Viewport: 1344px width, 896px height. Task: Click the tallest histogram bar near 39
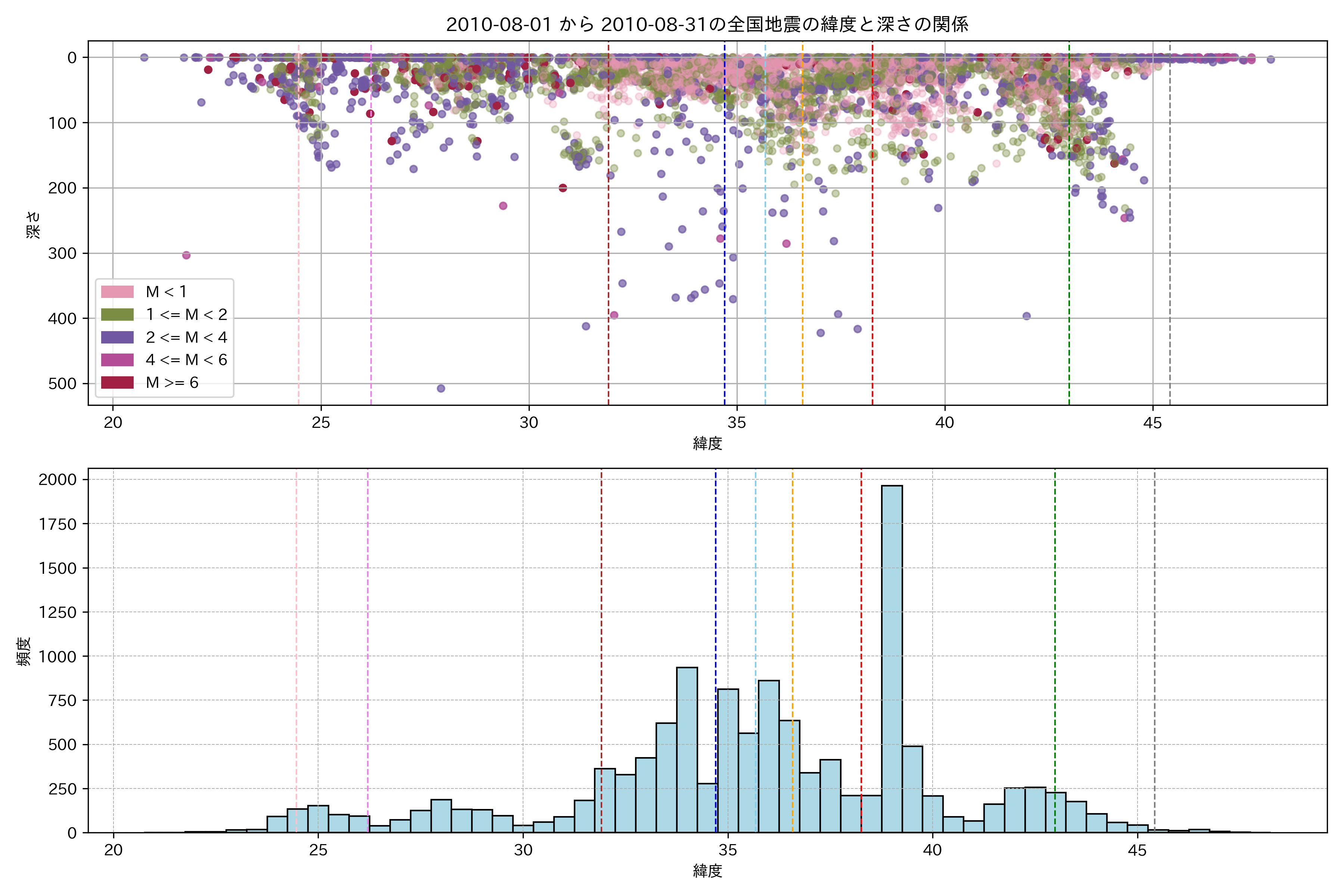click(892, 657)
